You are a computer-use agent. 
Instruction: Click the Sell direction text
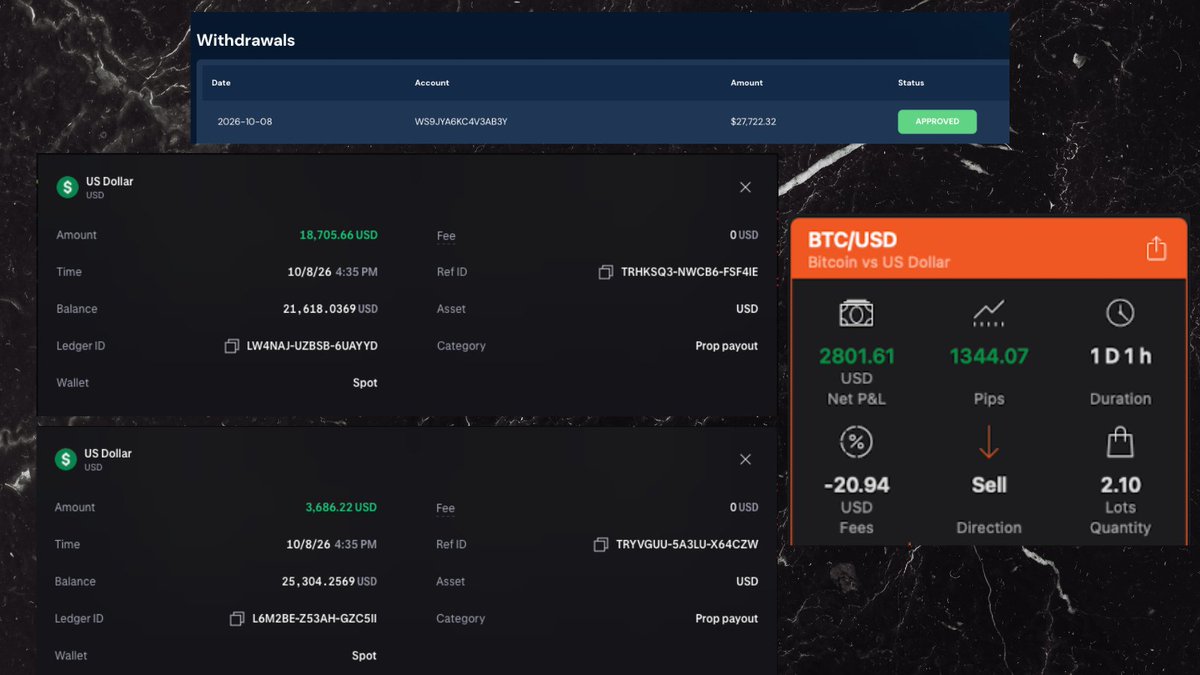pyautogui.click(x=989, y=485)
